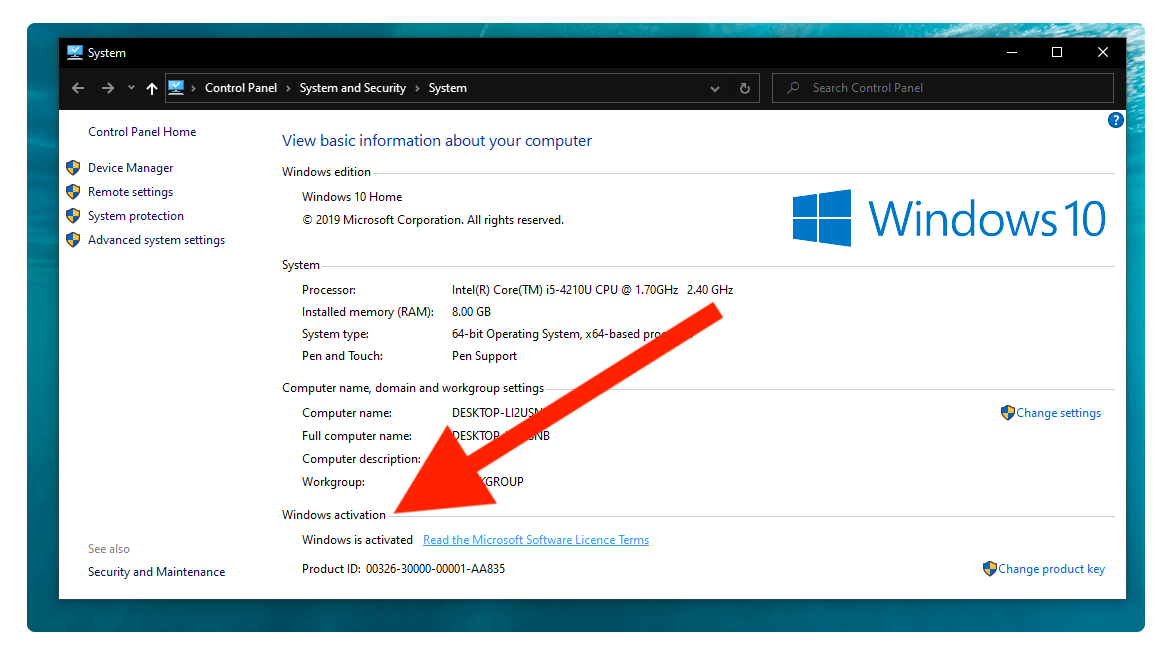Navigate up one level with the up arrow
This screenshot has height=654, width=1172.
click(151, 88)
